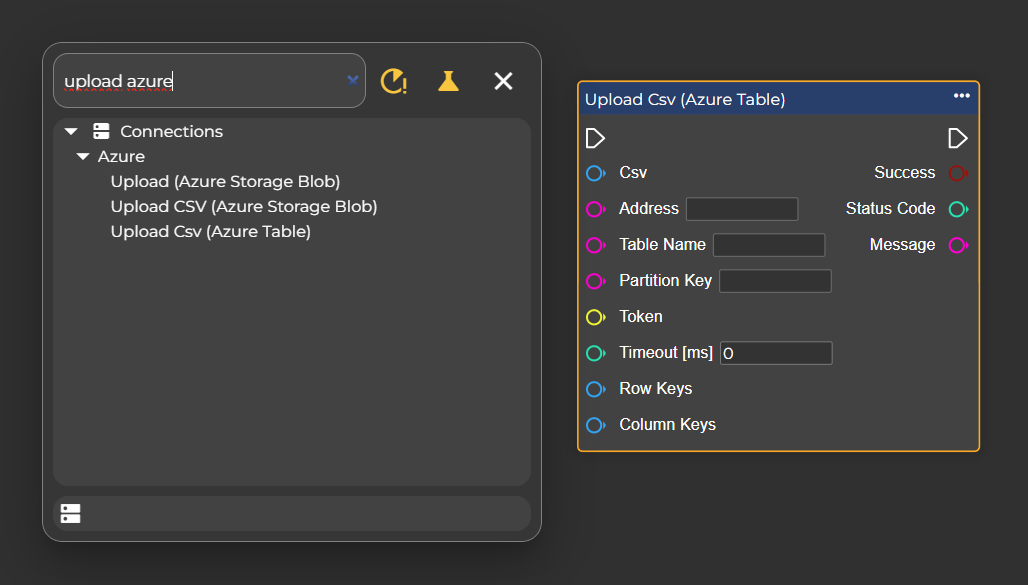Image resolution: width=1028 pixels, height=585 pixels.
Task: Click the red Success output port
Action: (957, 173)
